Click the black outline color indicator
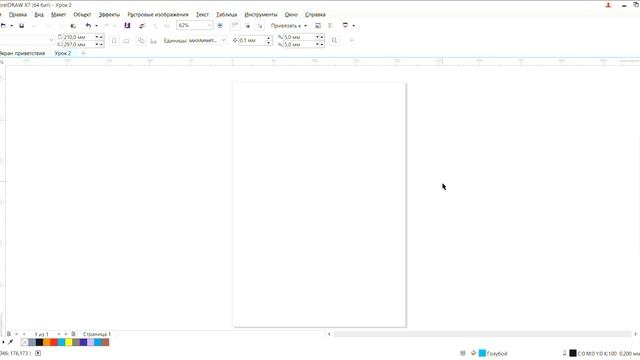This screenshot has width=640, height=360. tap(573, 353)
